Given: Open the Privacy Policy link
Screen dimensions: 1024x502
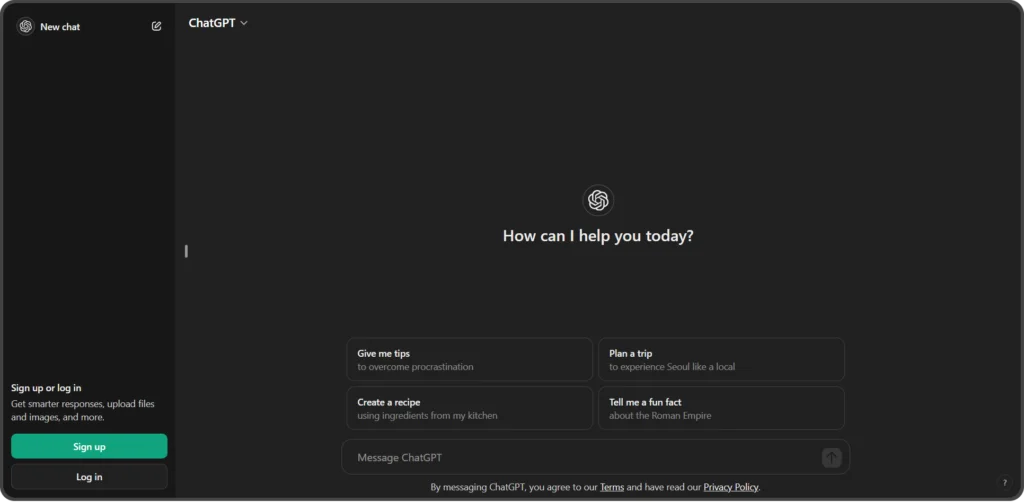Looking at the screenshot, I should click(731, 487).
